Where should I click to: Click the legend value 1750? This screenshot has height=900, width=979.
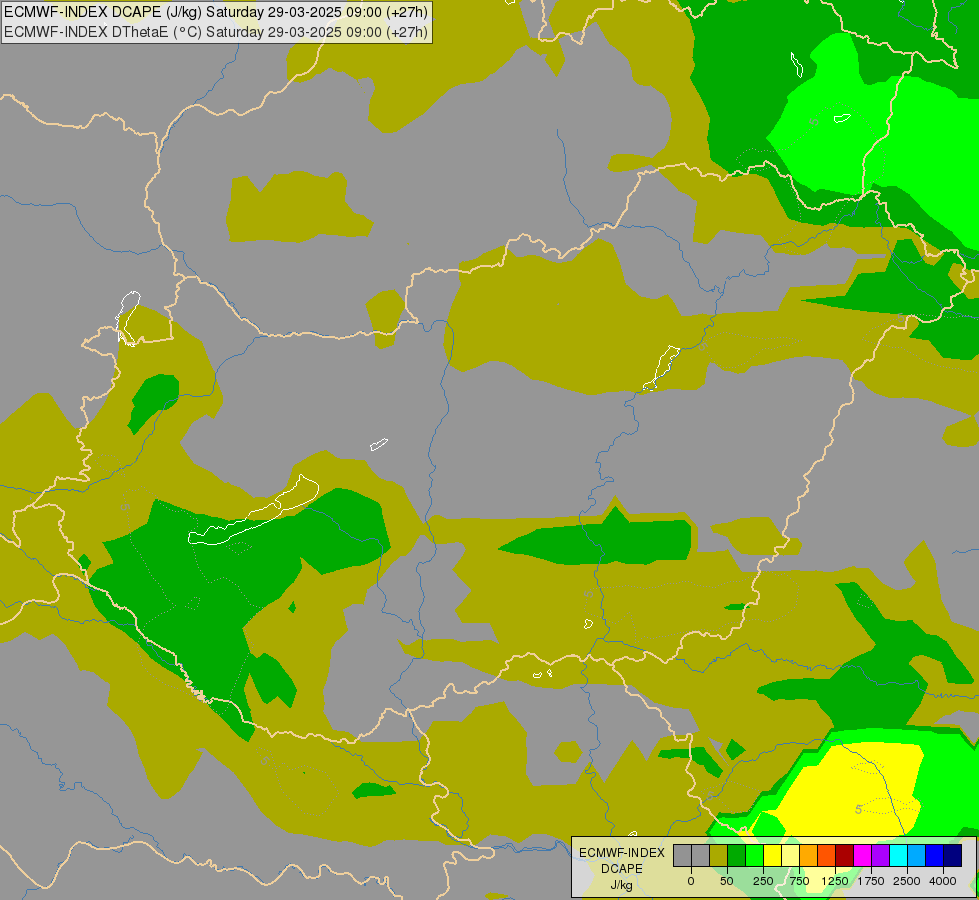(x=871, y=881)
